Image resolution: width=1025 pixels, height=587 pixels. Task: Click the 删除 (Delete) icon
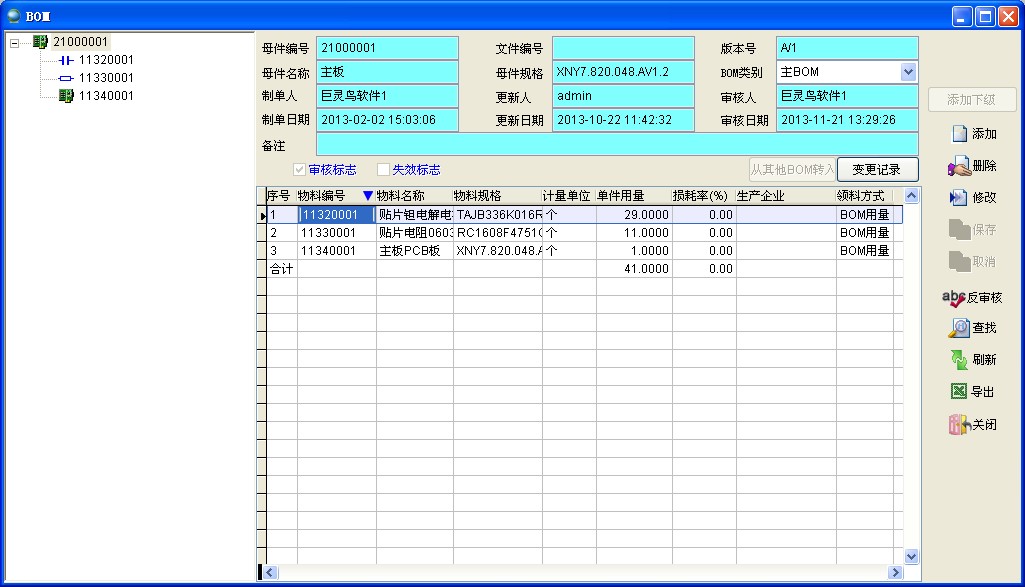[x=959, y=166]
